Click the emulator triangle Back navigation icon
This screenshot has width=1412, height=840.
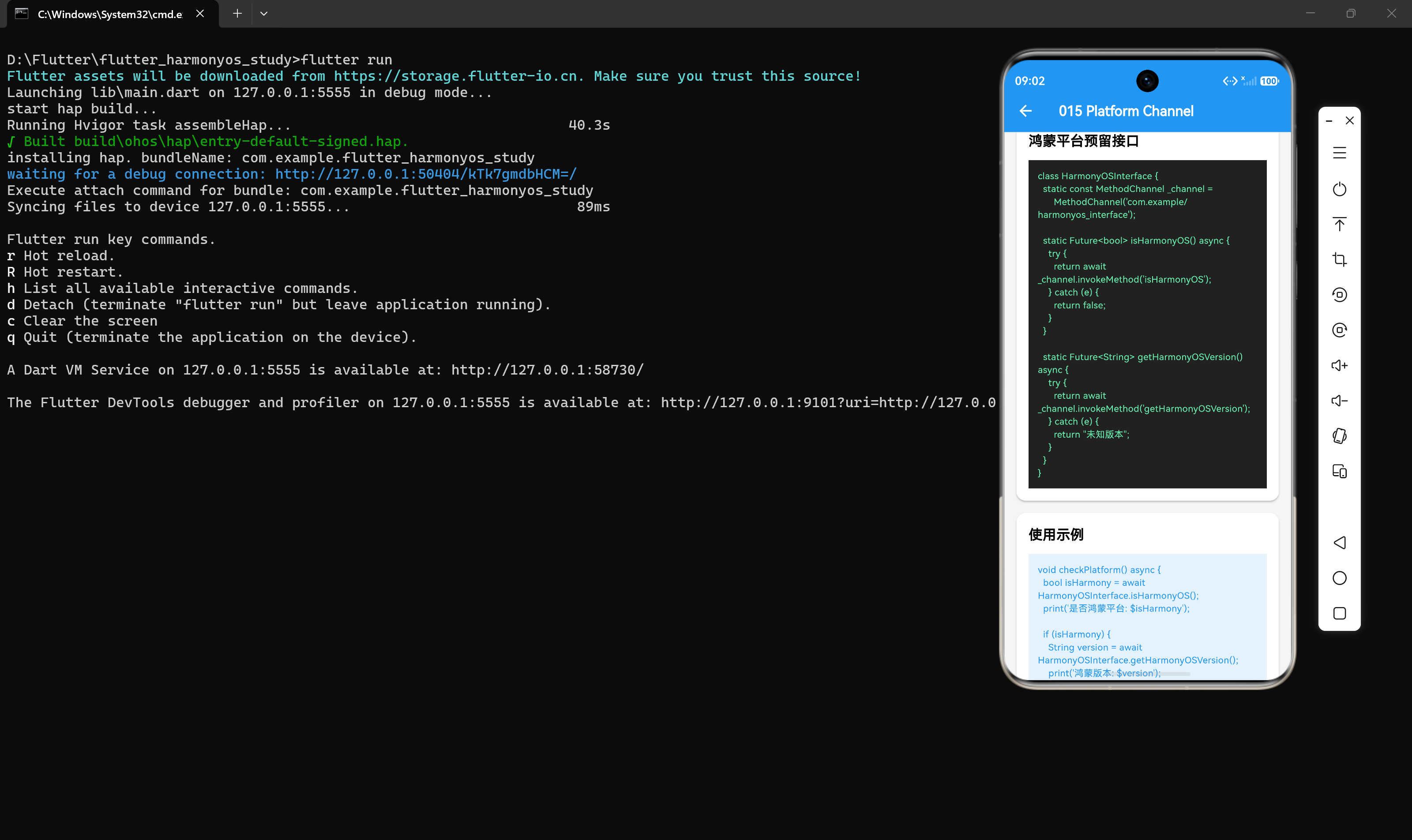point(1339,543)
